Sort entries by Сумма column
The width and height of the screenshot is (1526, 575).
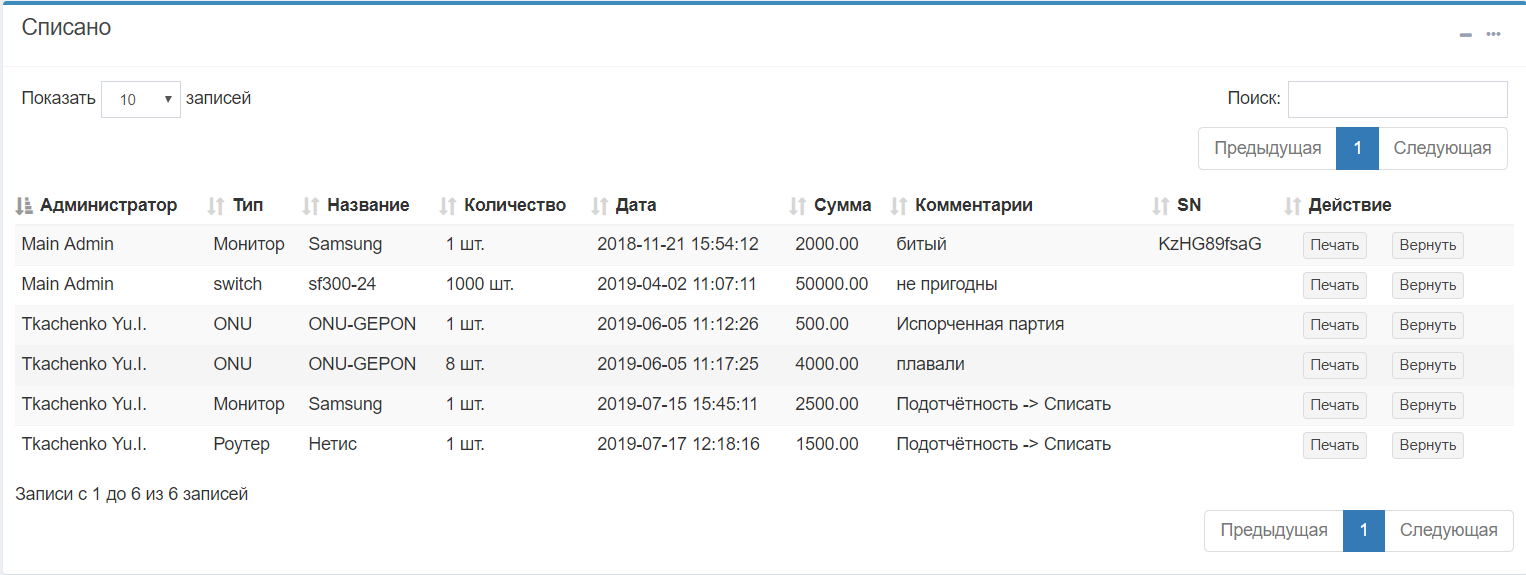click(798, 205)
